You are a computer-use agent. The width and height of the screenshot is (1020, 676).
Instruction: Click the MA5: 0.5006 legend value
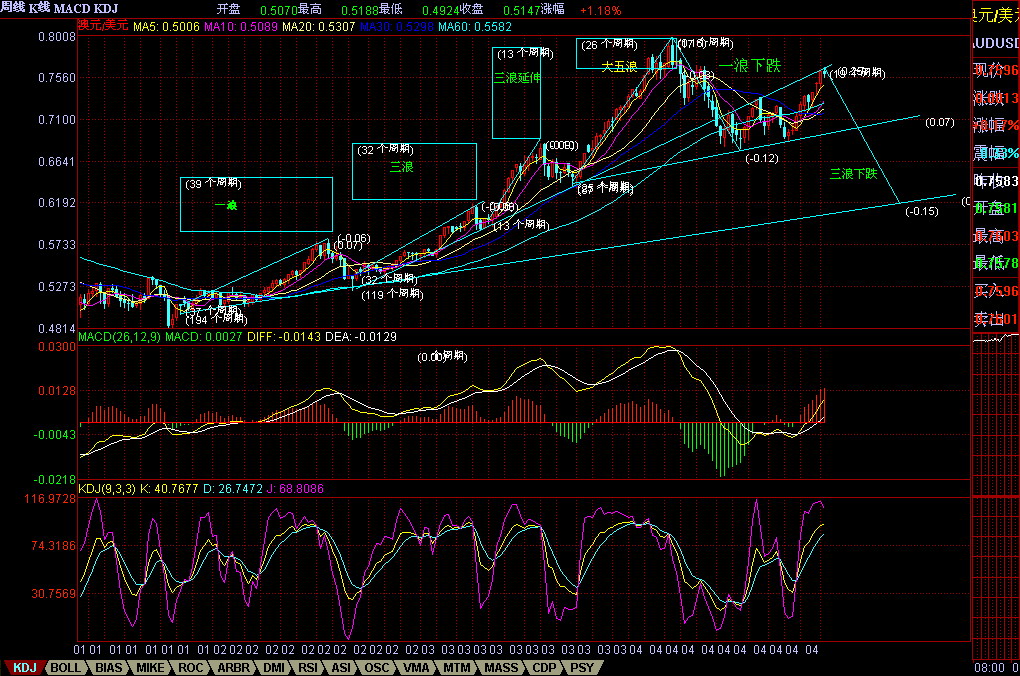pos(166,27)
